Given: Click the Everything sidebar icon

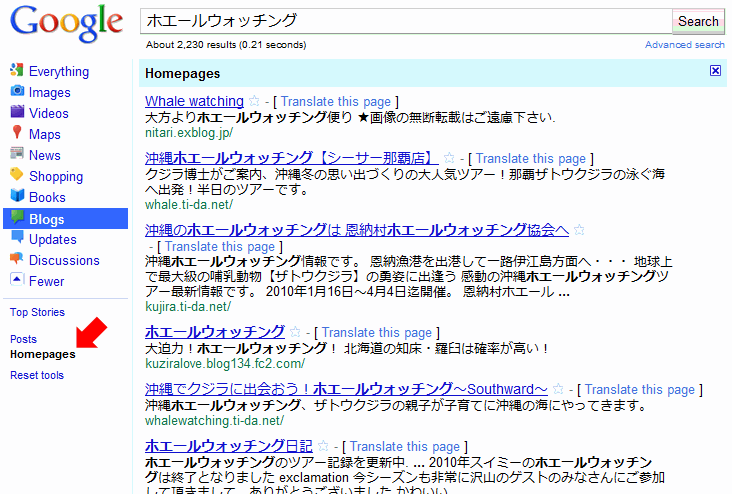Looking at the screenshot, I should click(17, 71).
